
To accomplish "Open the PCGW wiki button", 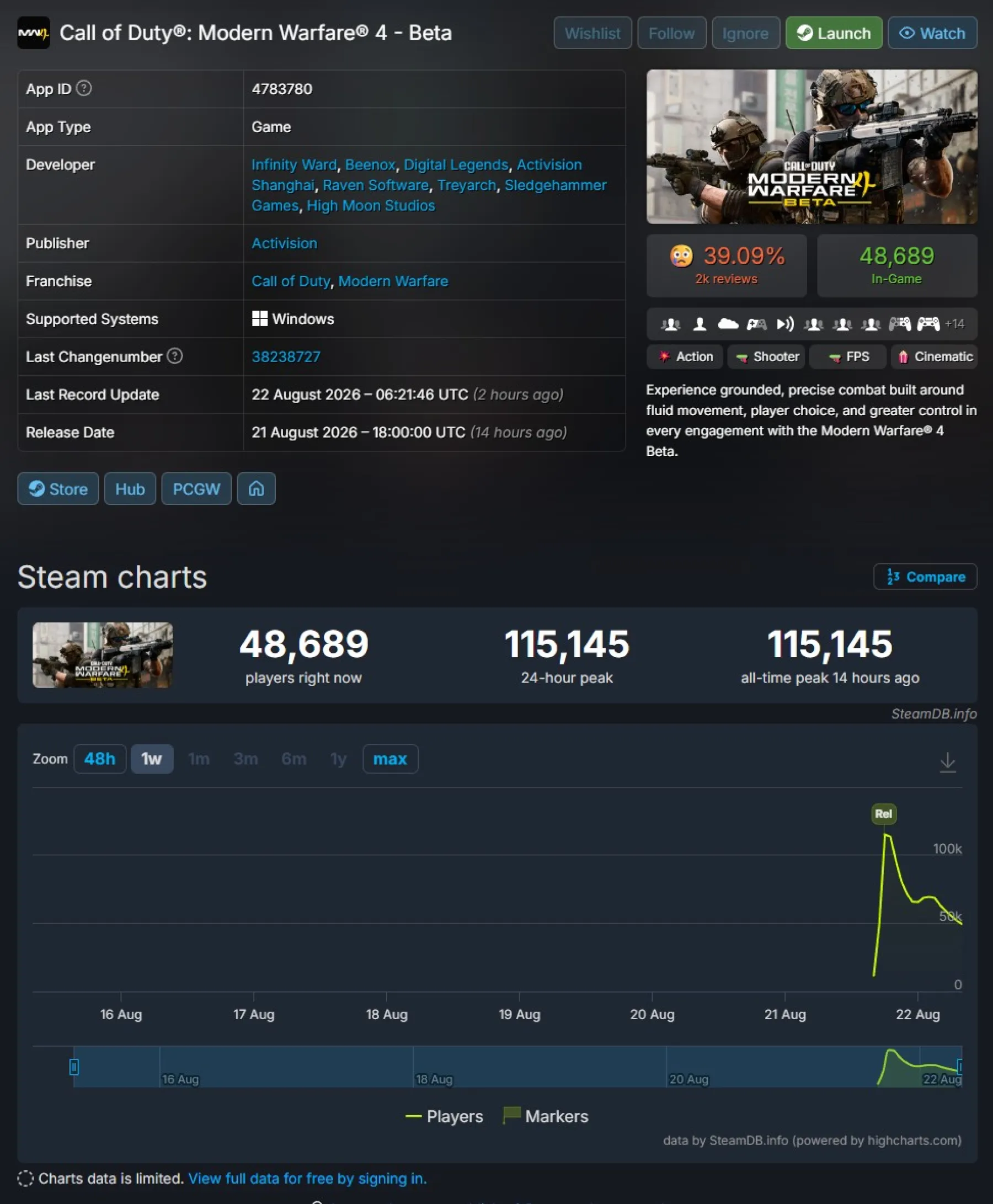I will pyautogui.click(x=196, y=488).
